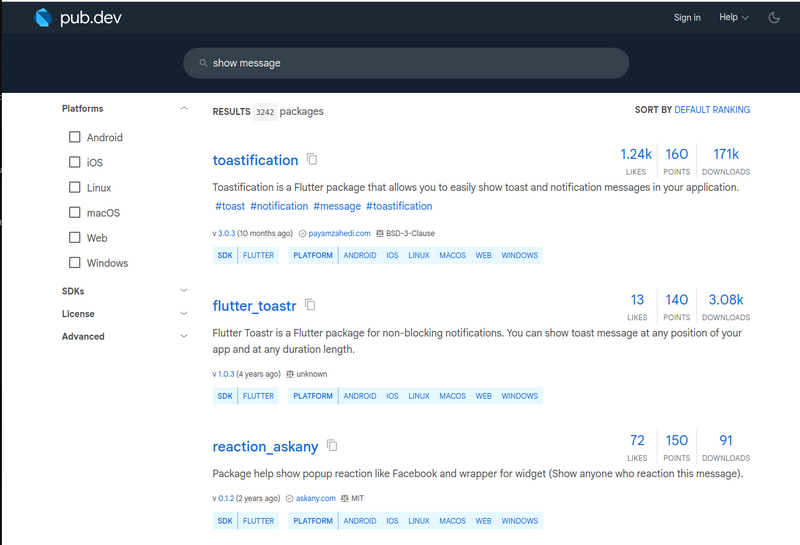Click verified publisher icon beside askany.com
This screenshot has height=545, width=800.
click(289, 499)
